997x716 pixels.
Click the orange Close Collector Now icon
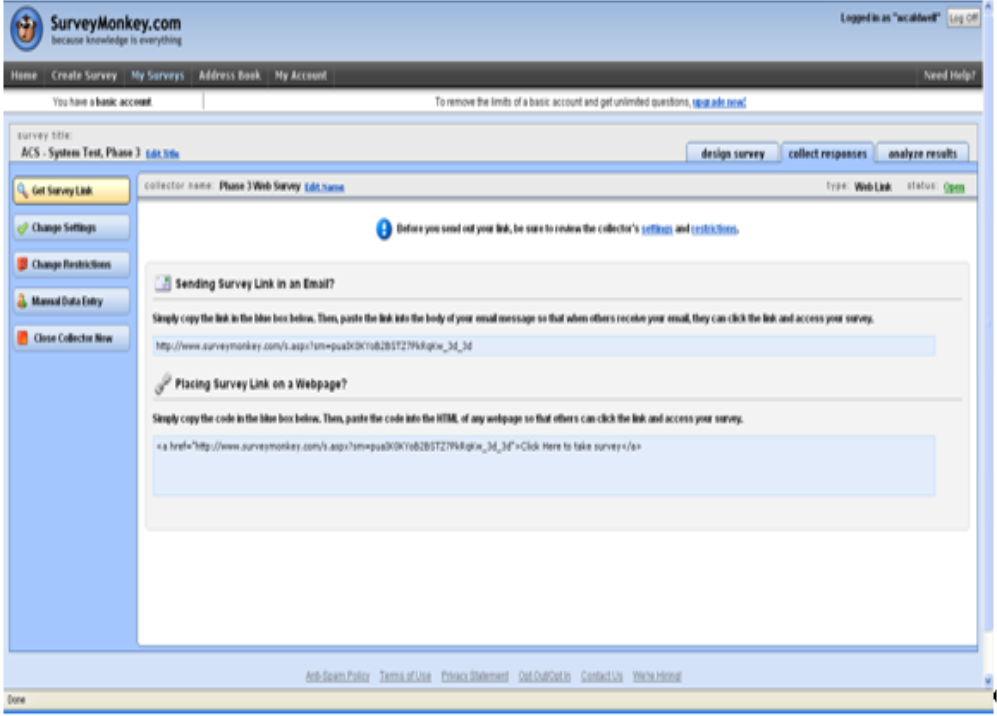coord(22,338)
